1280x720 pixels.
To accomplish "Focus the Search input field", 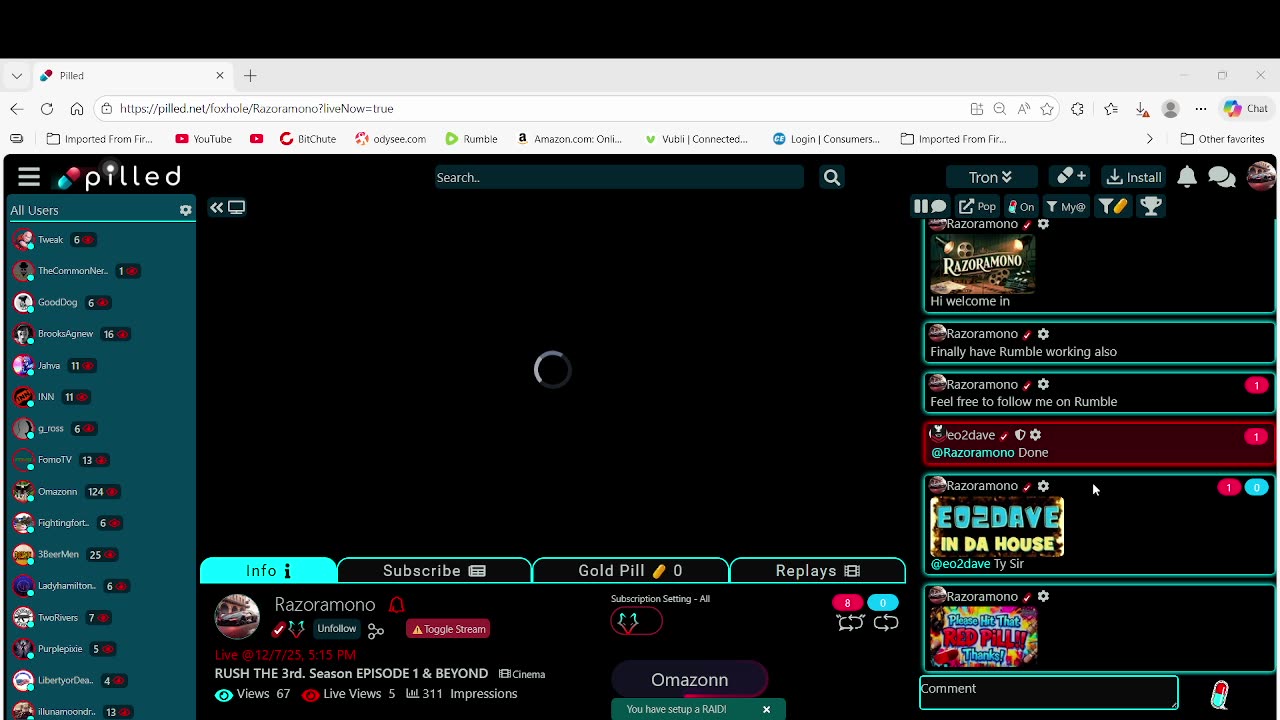I will tap(618, 177).
